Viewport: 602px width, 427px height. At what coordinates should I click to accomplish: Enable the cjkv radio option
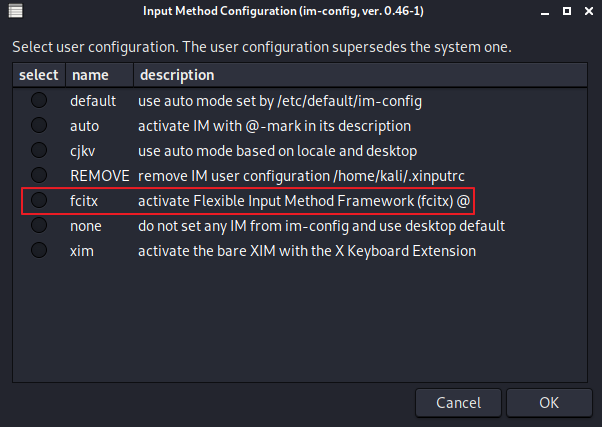coord(39,150)
